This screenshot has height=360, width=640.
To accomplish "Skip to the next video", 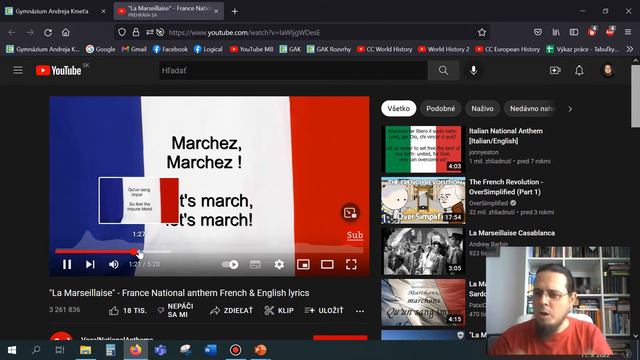I will 90,264.
